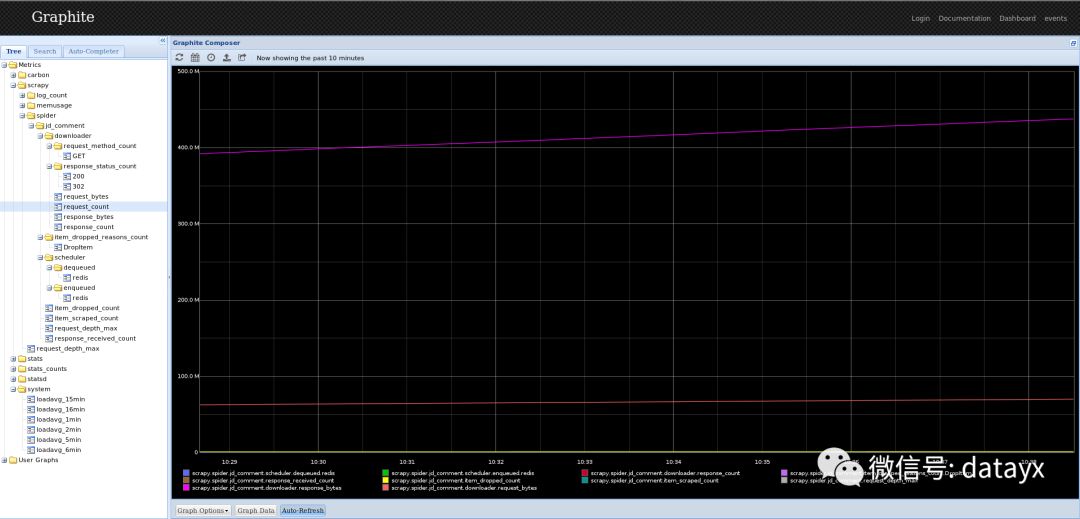Screen dimensions: 1080x519
Task: Open the Dashboard link
Action: click(1017, 19)
